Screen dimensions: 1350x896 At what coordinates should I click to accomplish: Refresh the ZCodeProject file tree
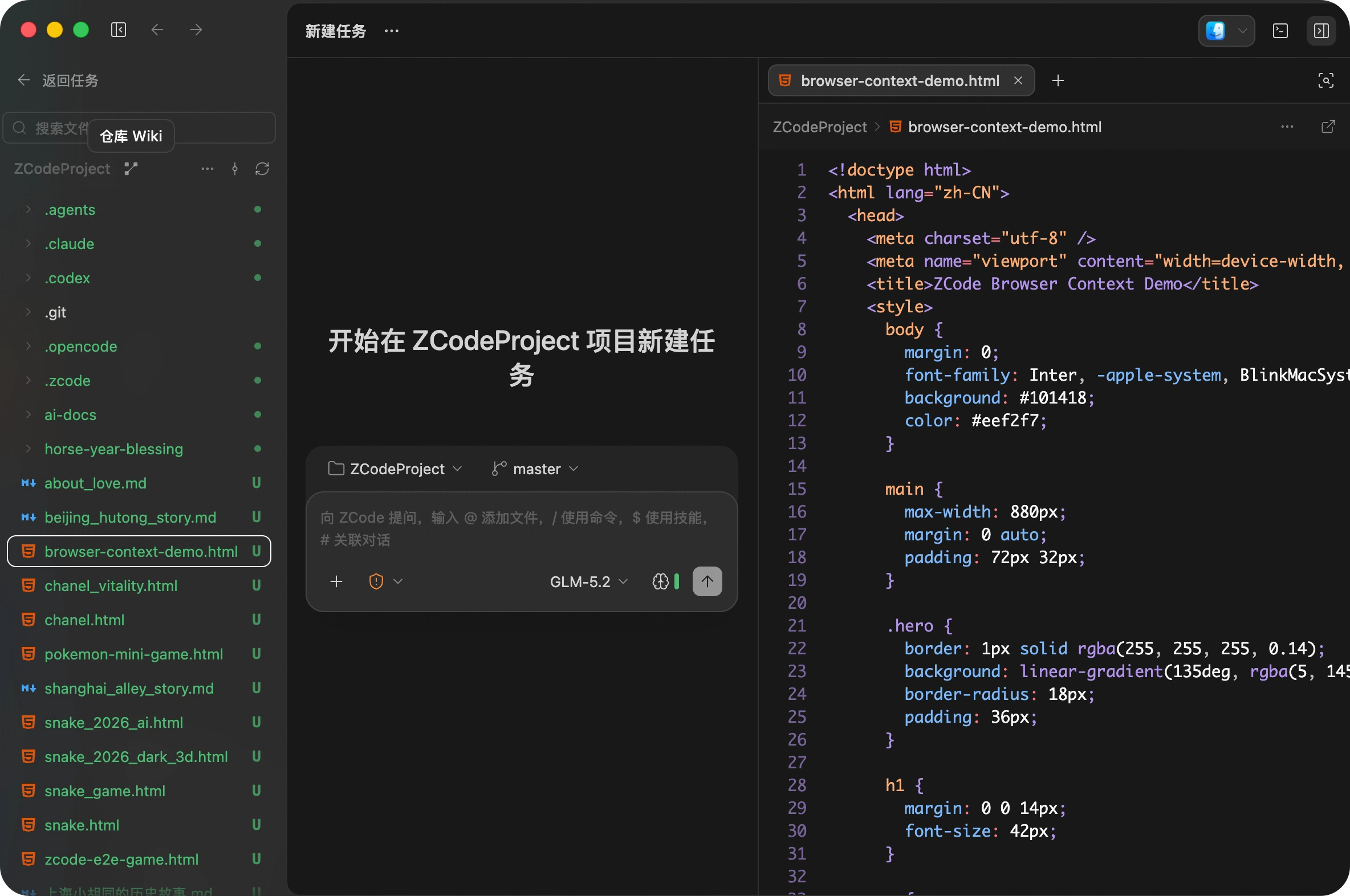pos(262,169)
